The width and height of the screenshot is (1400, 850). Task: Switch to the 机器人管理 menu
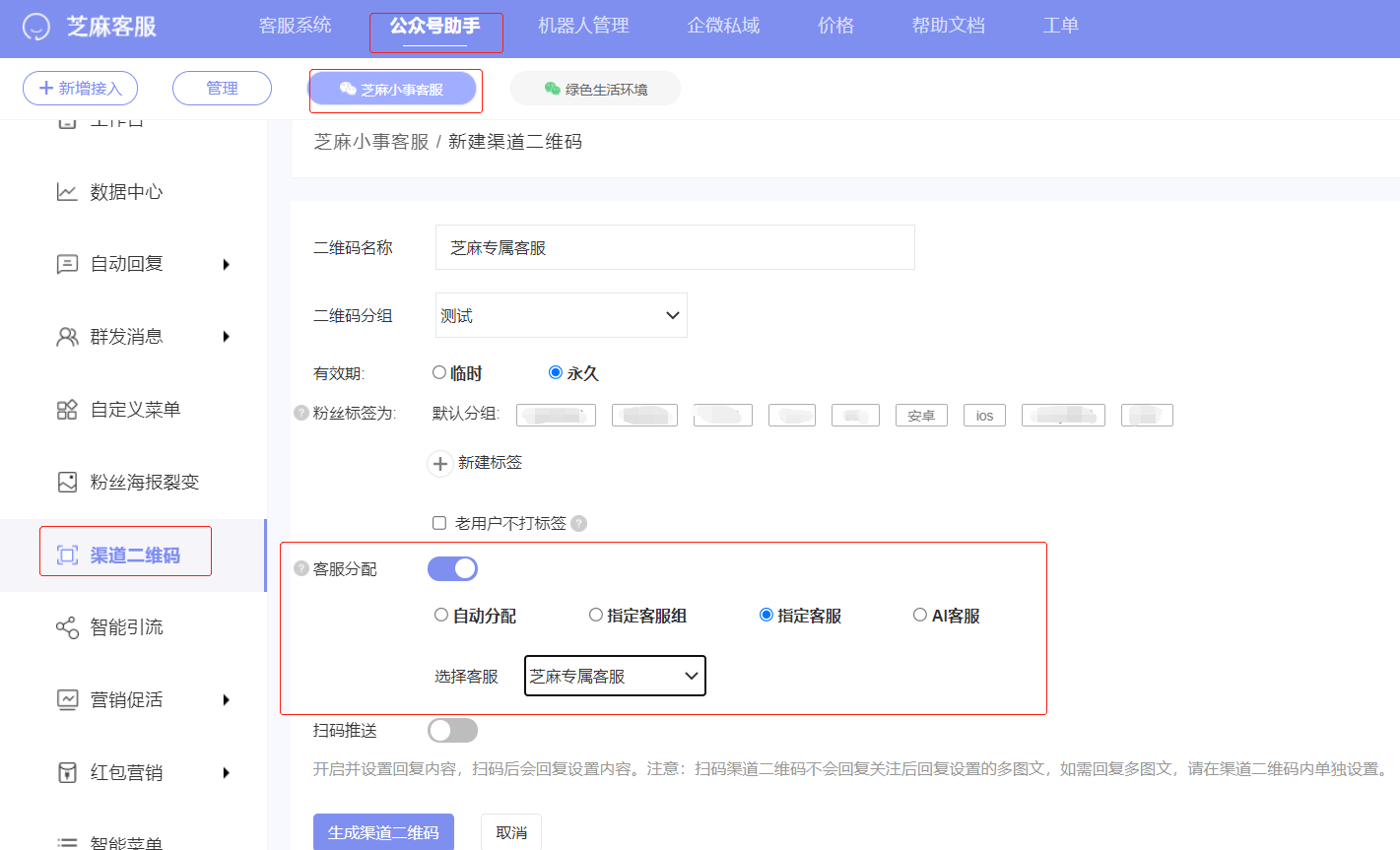click(581, 26)
